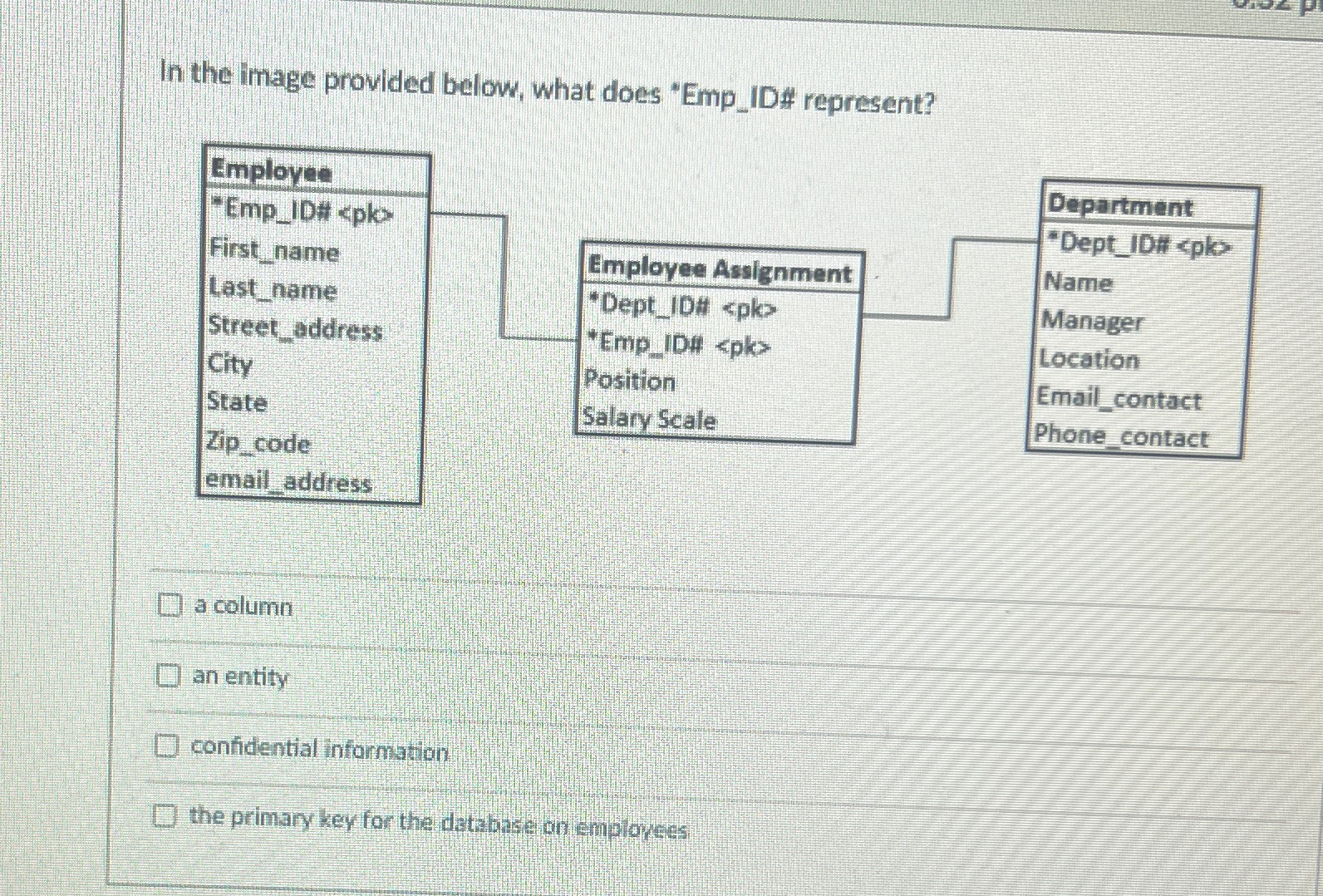
Task: Click Phone_contact in Department table
Action: [x=1120, y=436]
